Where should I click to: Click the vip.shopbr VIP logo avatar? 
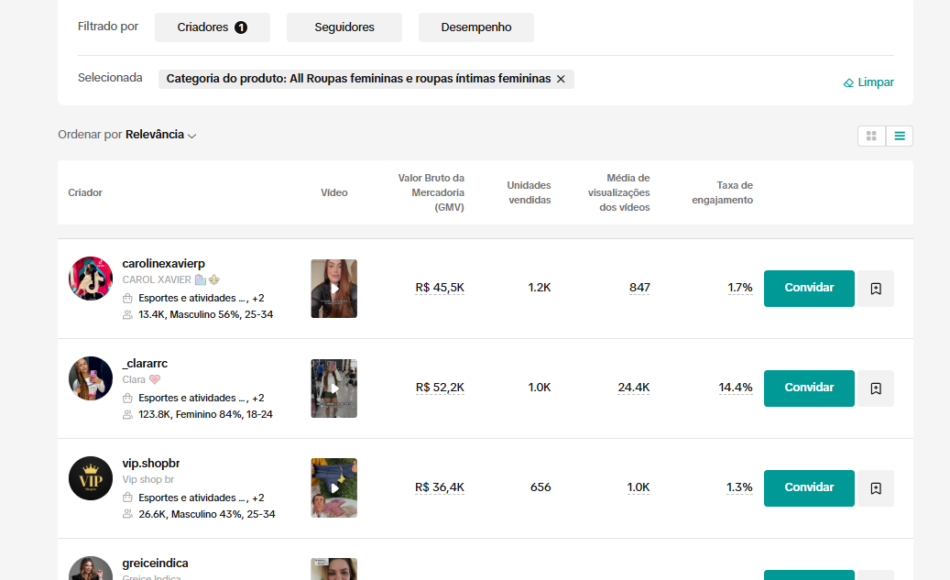coord(90,478)
